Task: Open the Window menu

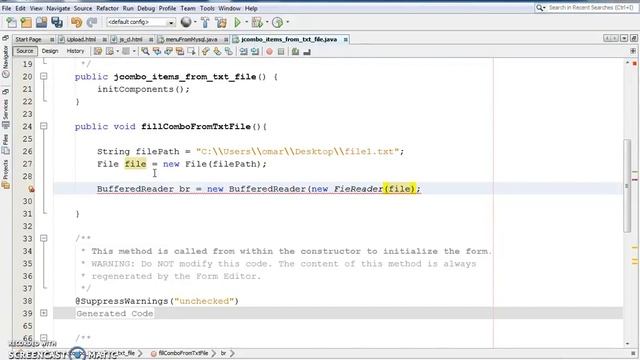Action: (229, 8)
